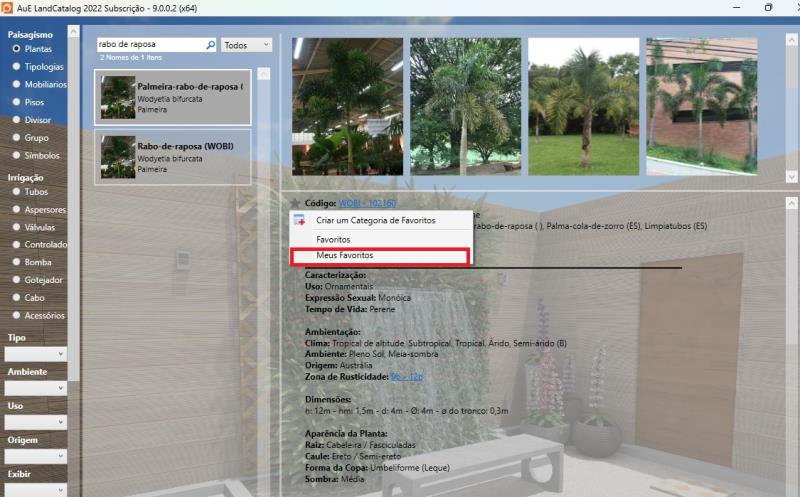Open the Origem dropdown

[36, 456]
